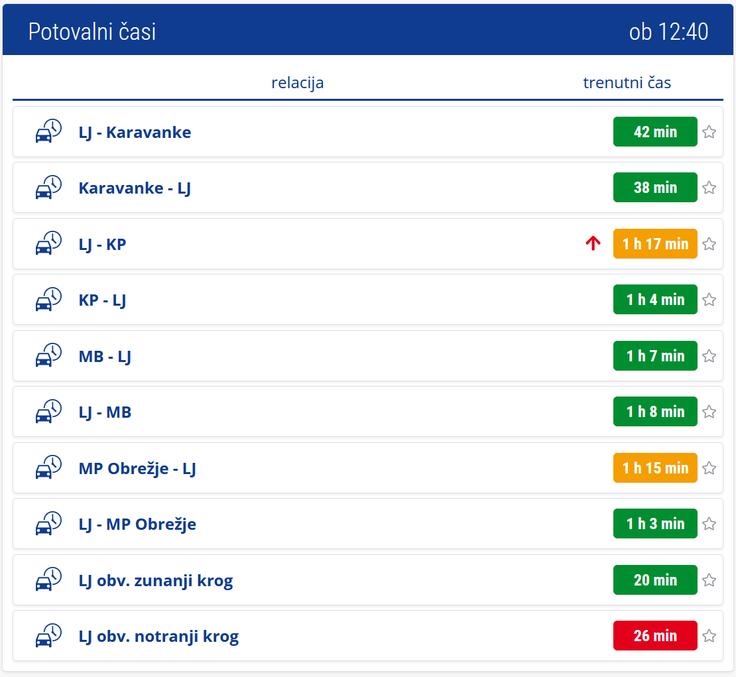Screen dimensions: 736x677
Task: Click the red 26 min time badge
Action: (x=655, y=636)
